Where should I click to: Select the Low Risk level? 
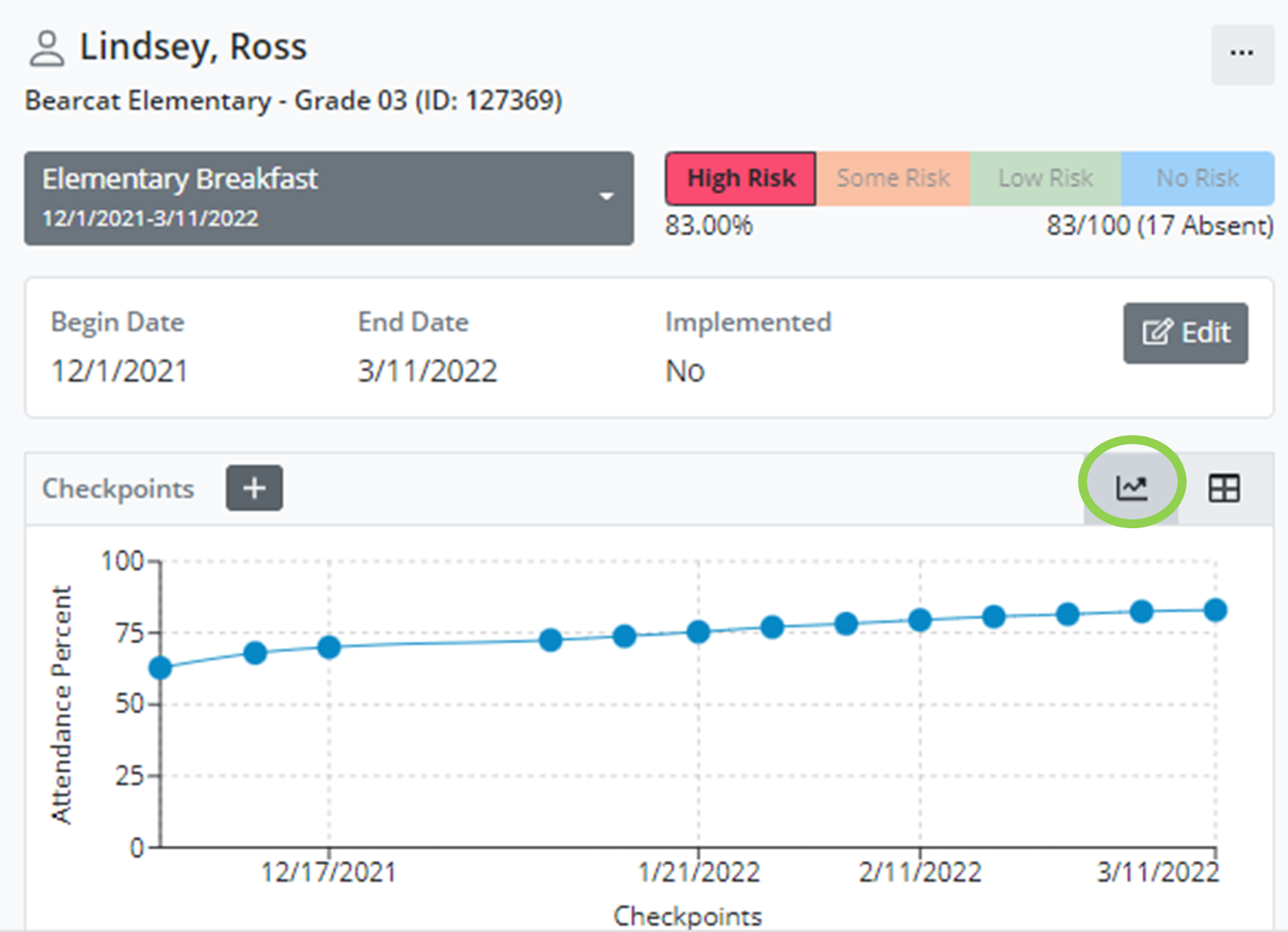(x=1045, y=179)
